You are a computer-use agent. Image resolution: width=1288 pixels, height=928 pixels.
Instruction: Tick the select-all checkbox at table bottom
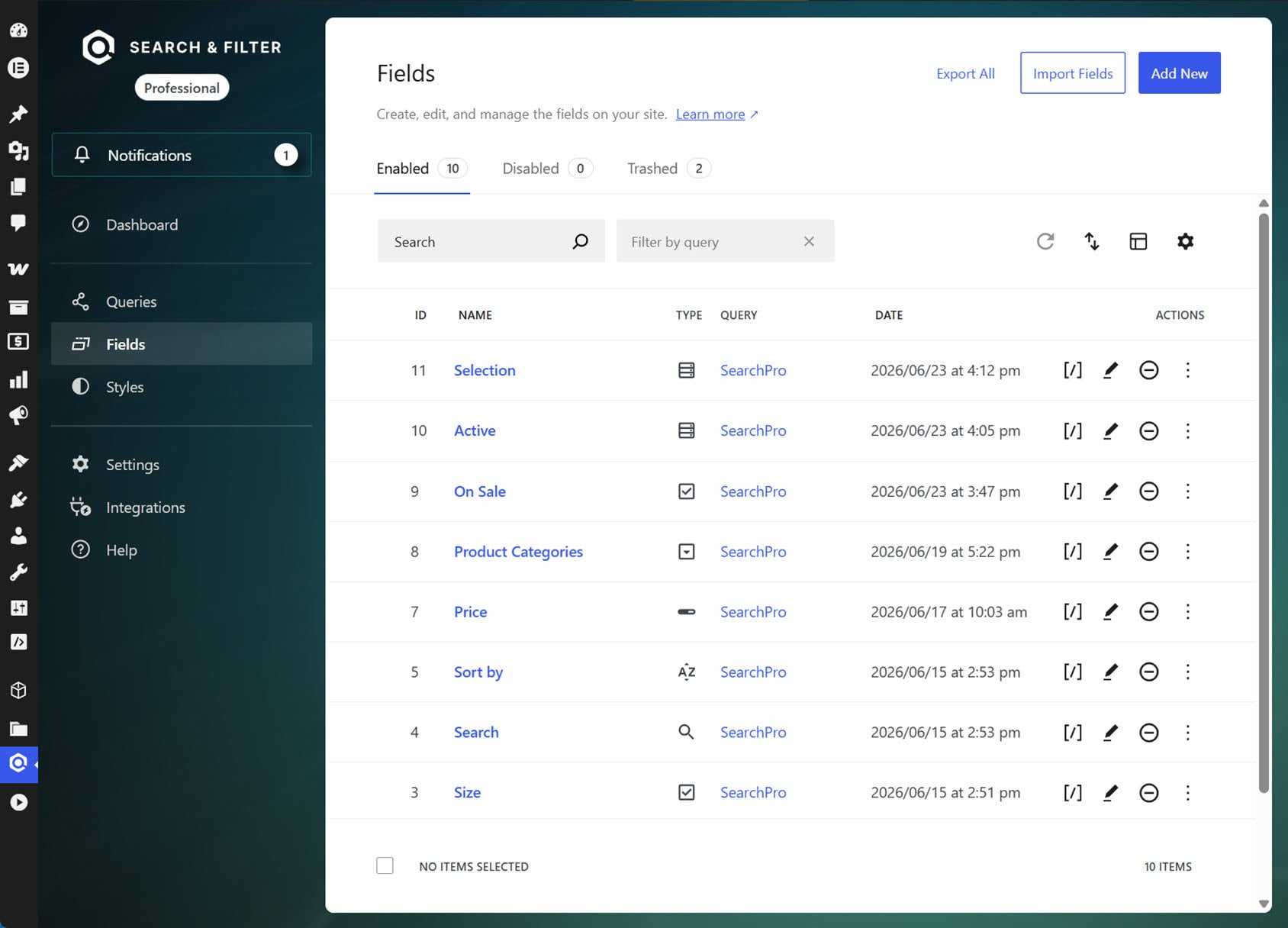385,865
